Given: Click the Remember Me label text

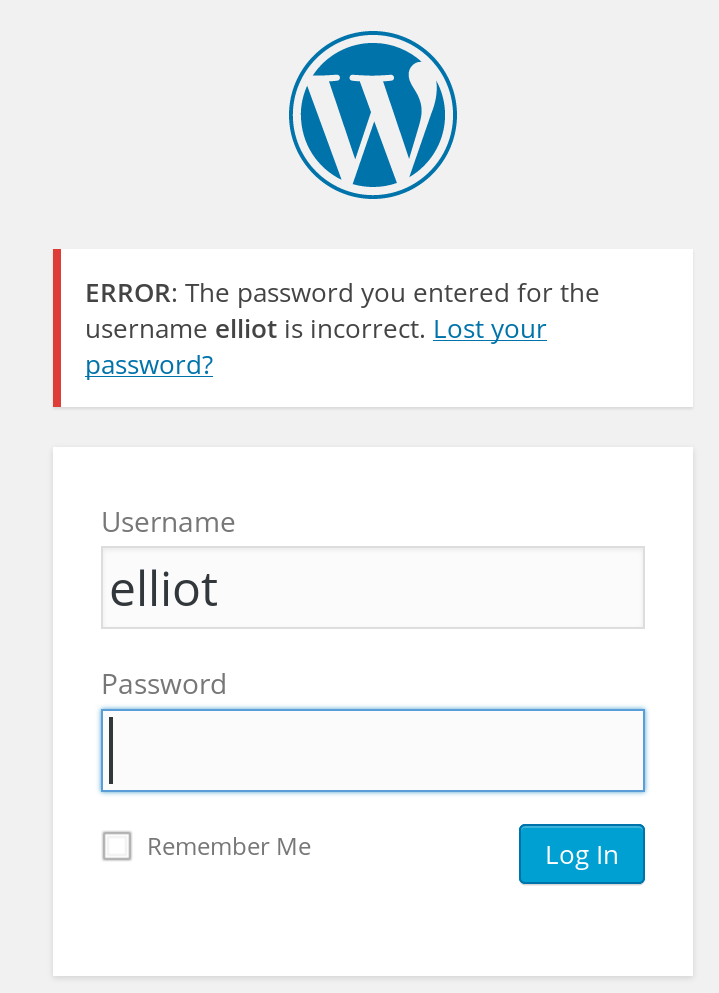Looking at the screenshot, I should click(x=229, y=847).
